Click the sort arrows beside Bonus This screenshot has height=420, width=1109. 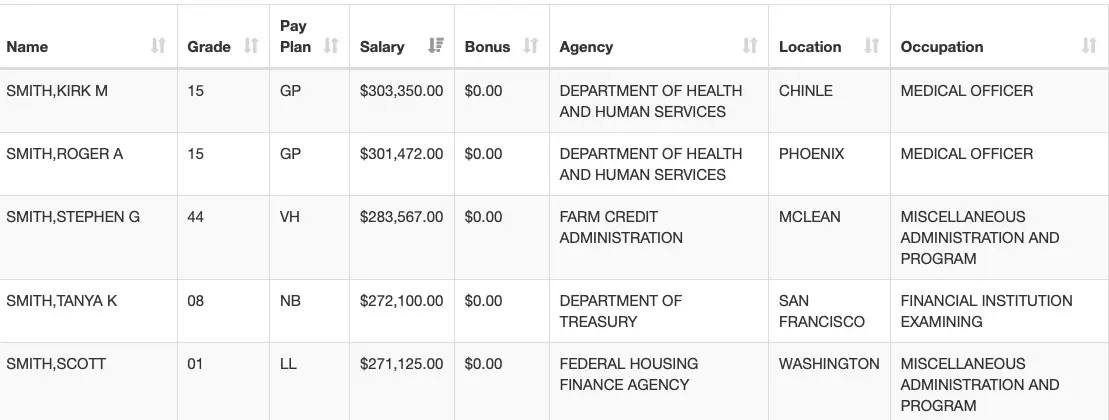[531, 46]
